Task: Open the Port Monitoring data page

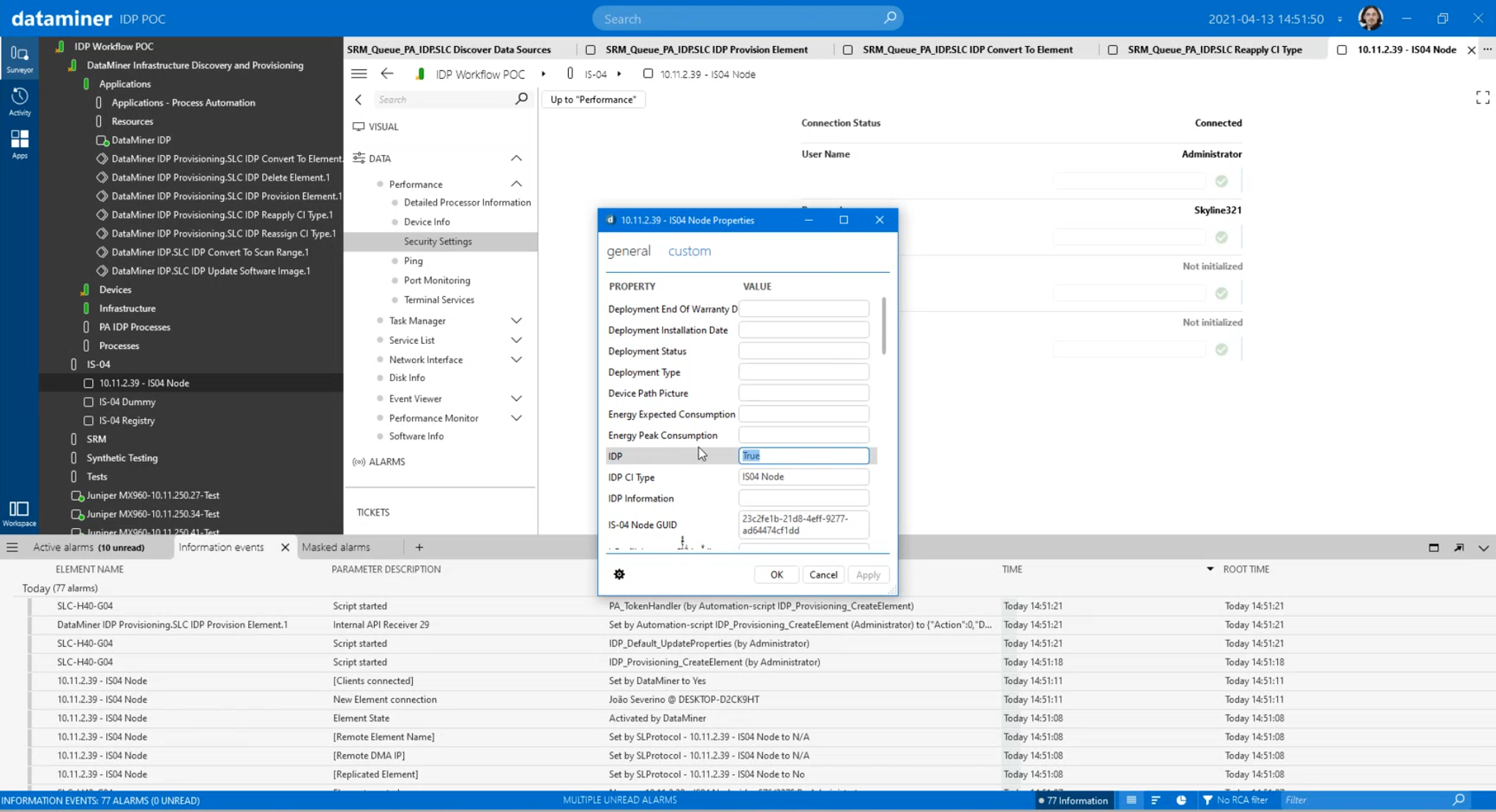Action: coord(437,280)
